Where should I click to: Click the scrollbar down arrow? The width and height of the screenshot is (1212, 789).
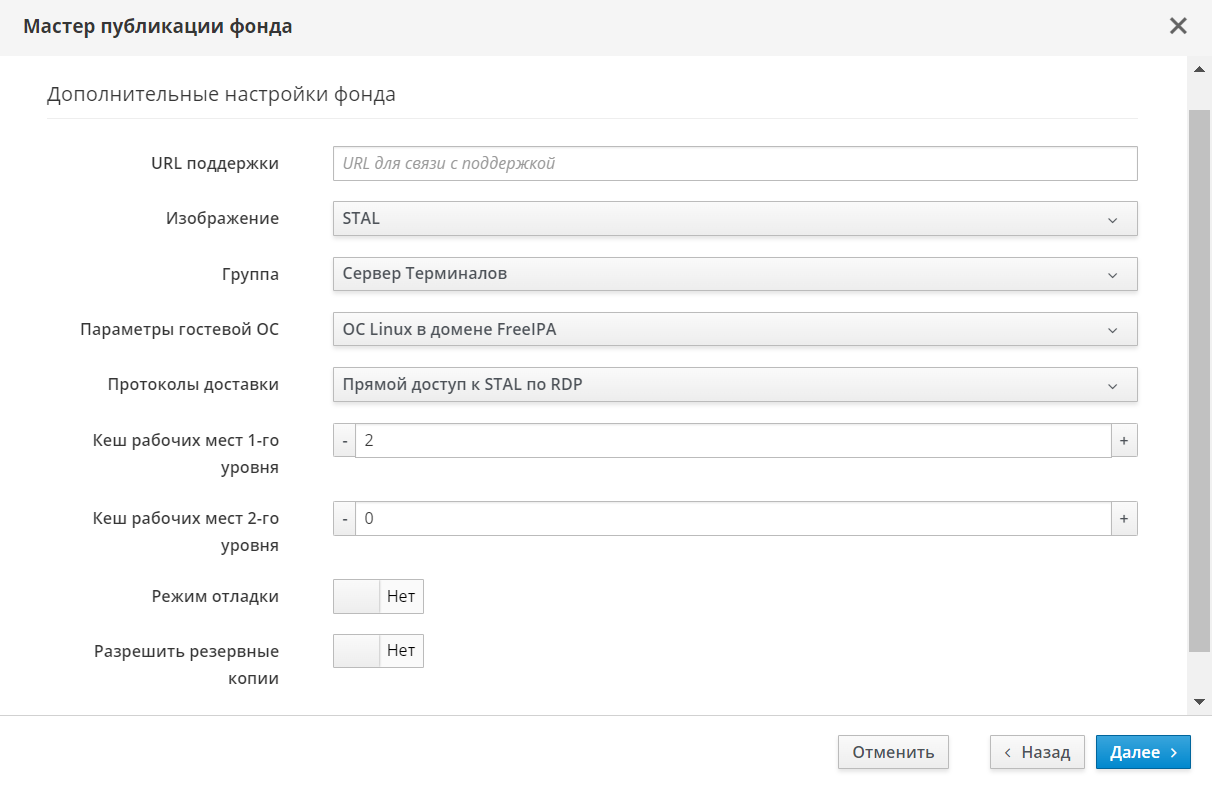(x=1199, y=702)
